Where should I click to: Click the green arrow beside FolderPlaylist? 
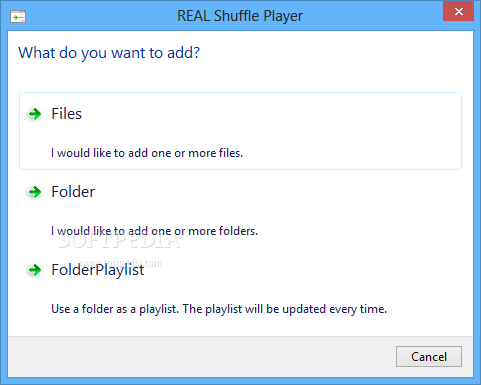[34, 270]
